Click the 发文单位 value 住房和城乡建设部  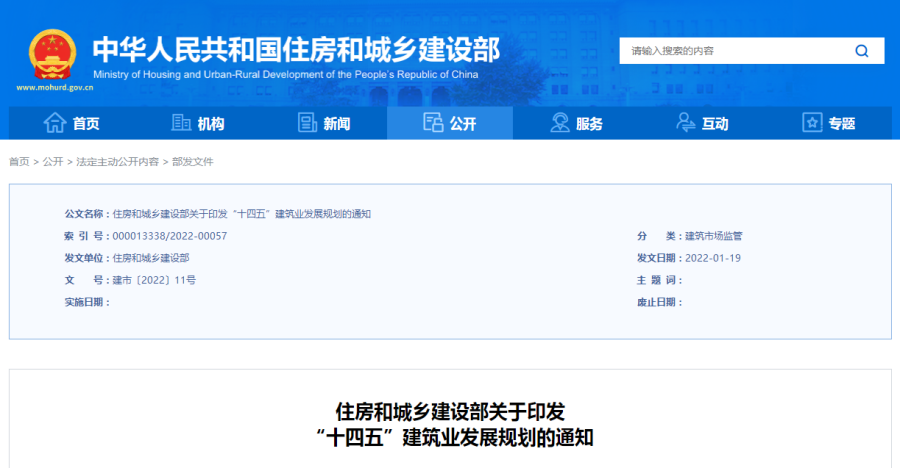coord(151,258)
